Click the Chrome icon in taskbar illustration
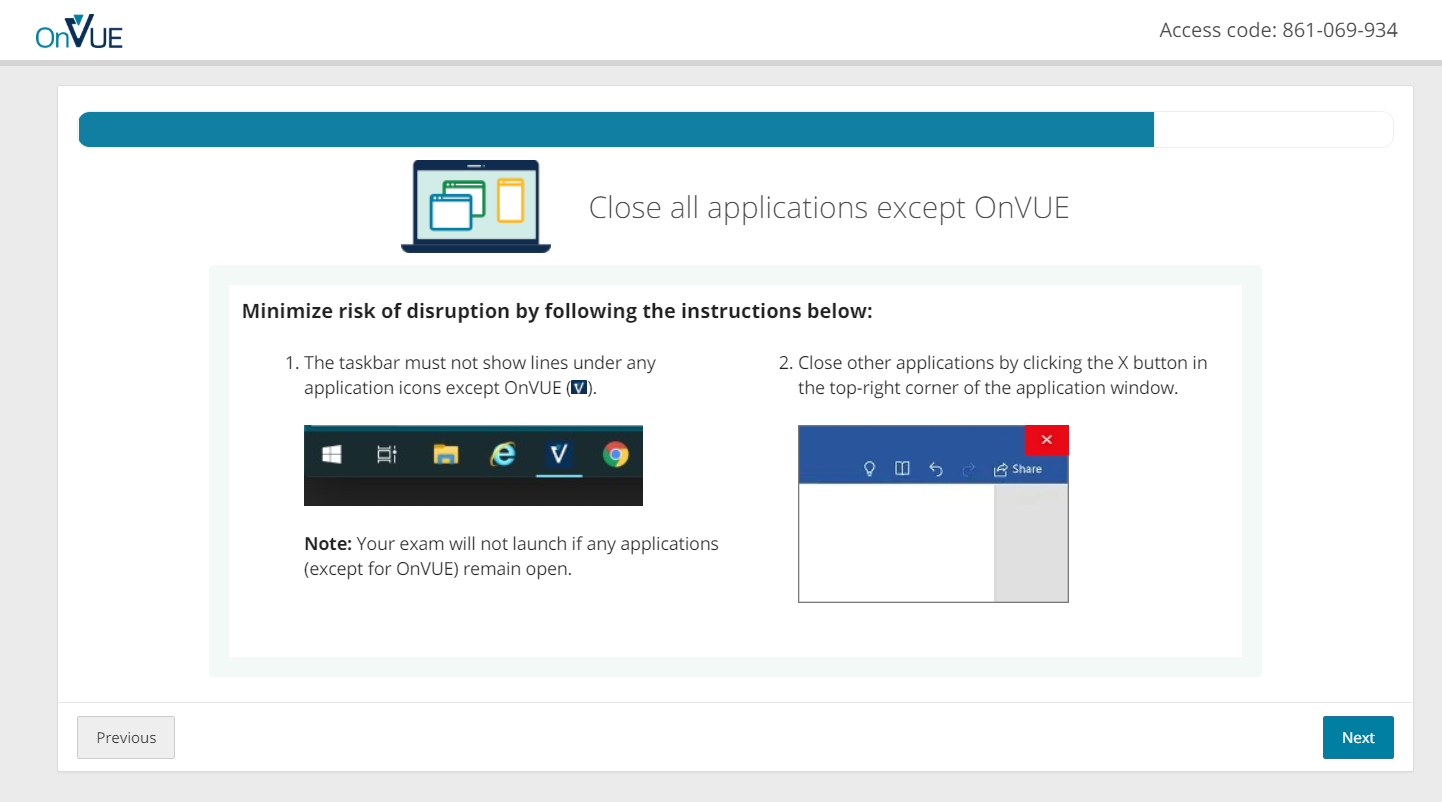 [616, 455]
